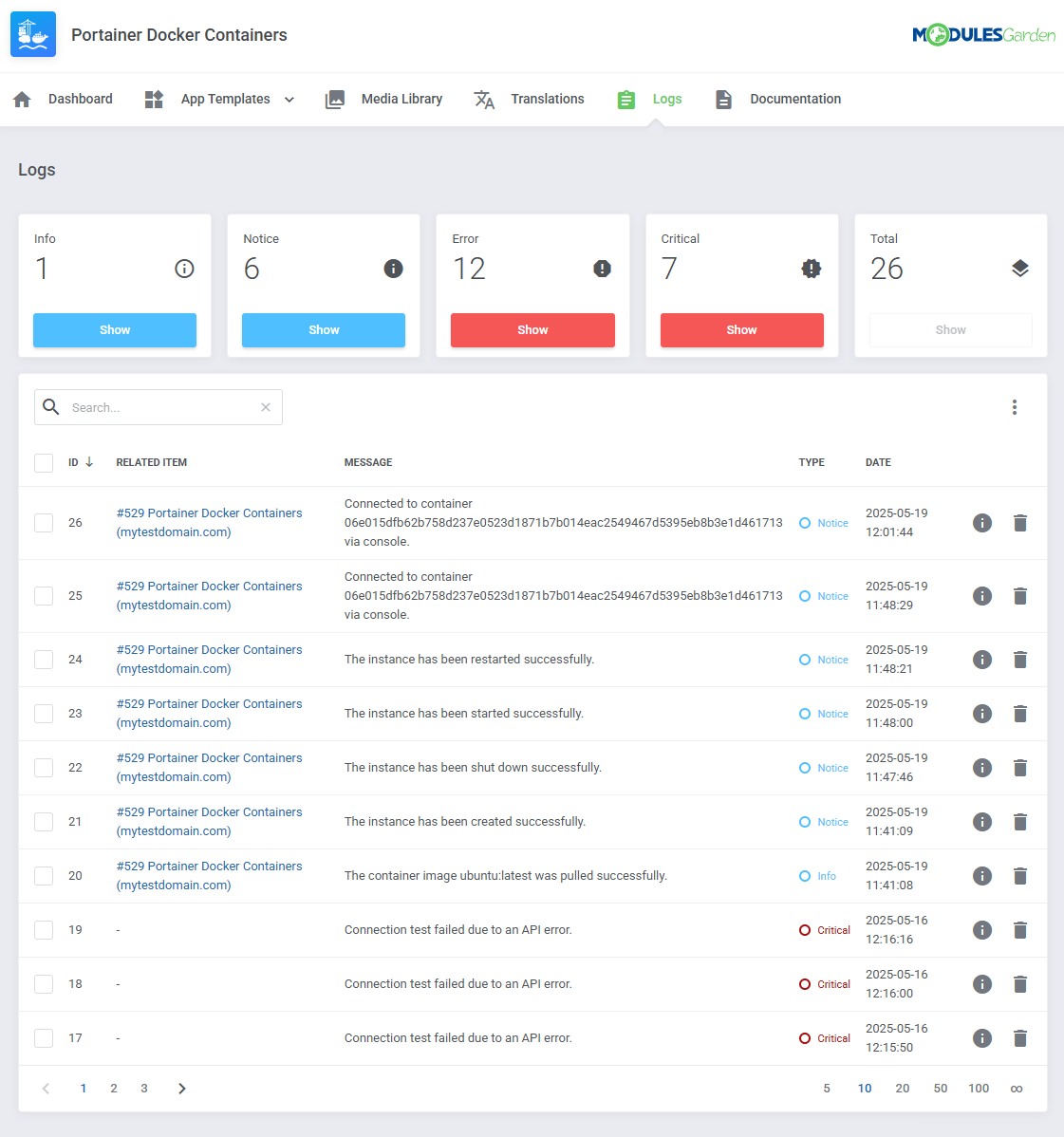View details info icon for log 24
The height and width of the screenshot is (1137, 1064).
point(982,660)
